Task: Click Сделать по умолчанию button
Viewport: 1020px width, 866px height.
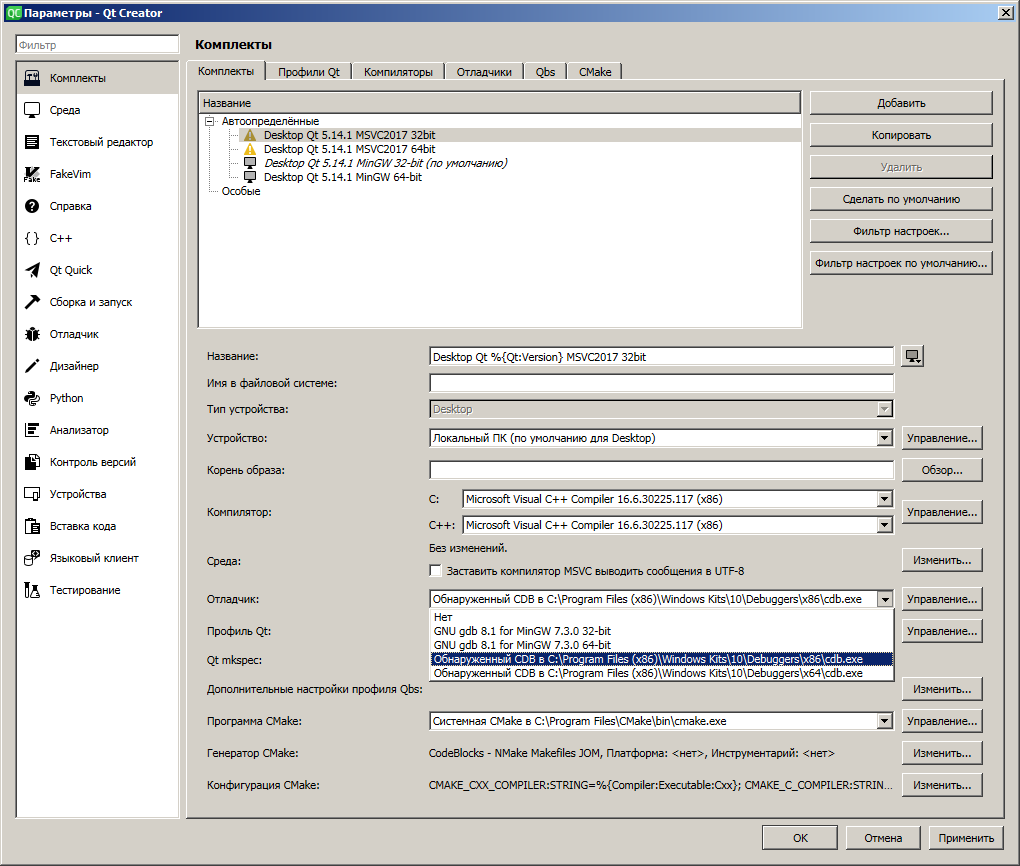Action: [901, 199]
